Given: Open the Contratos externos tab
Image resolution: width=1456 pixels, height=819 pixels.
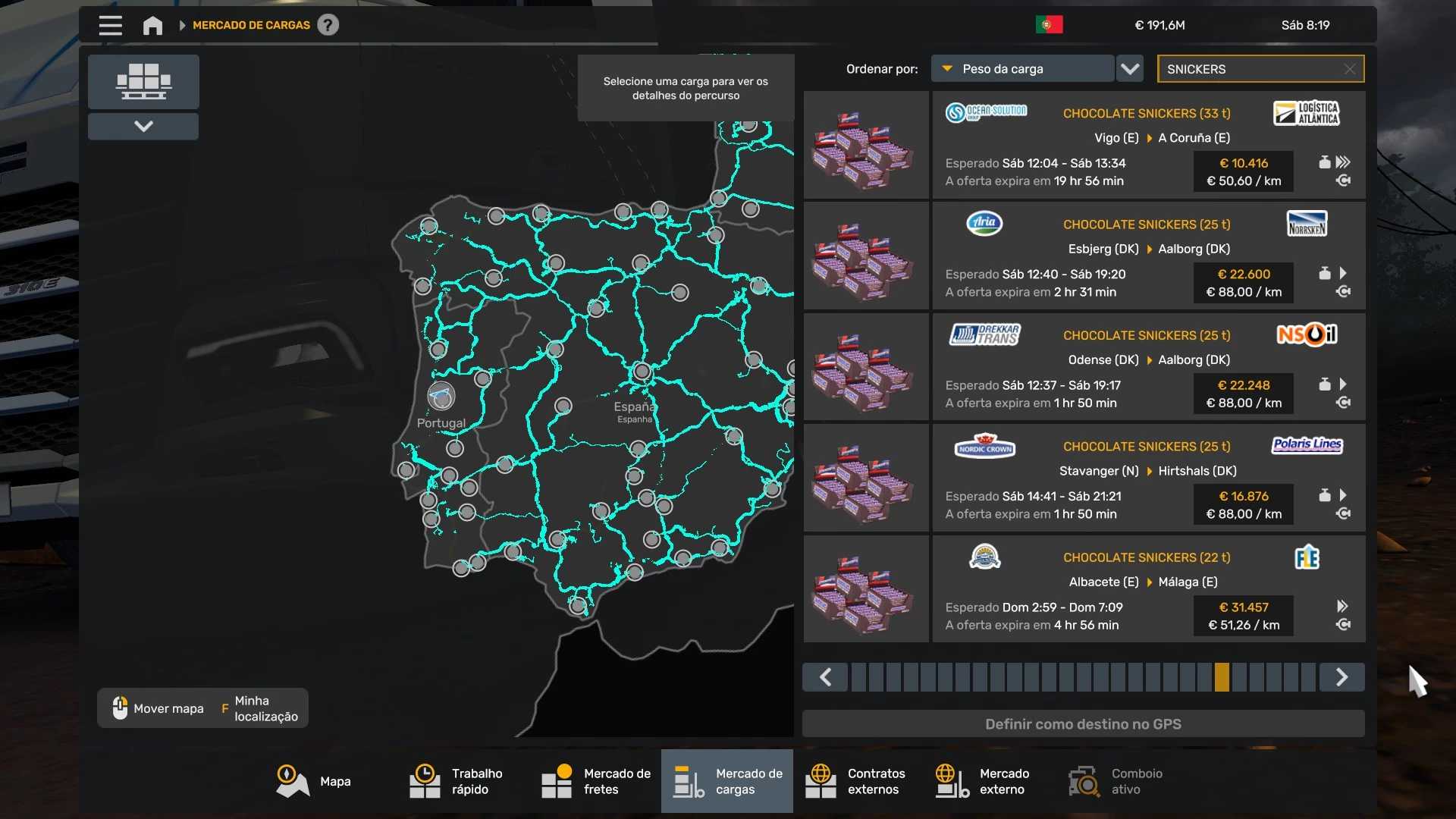Looking at the screenshot, I should [x=855, y=781].
